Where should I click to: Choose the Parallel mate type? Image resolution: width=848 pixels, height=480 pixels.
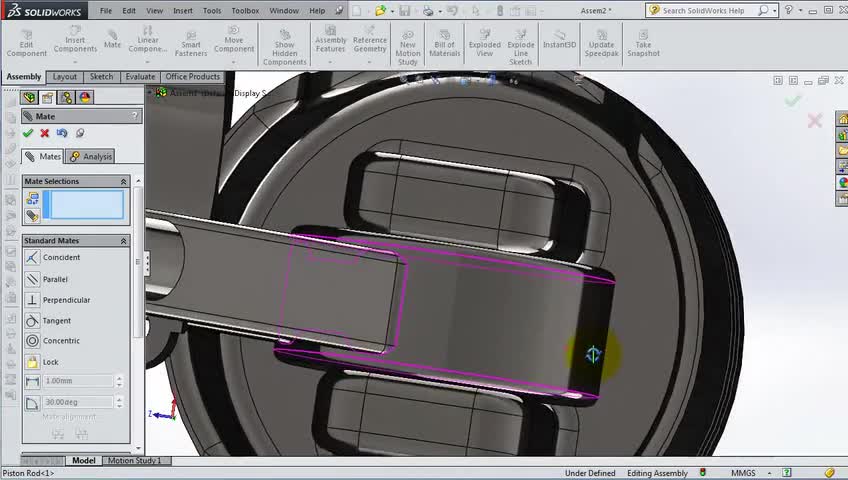point(33,279)
